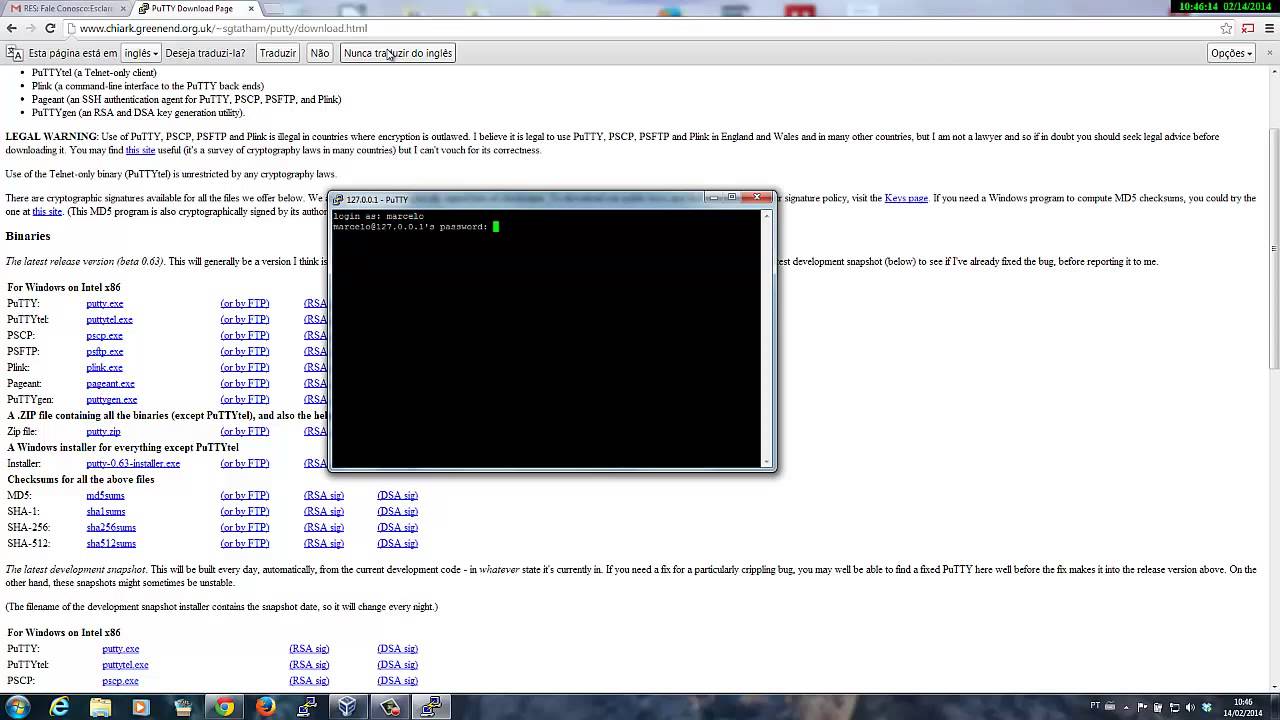
Task: Close the translate bar with its X
Action: pyautogui.click(x=1270, y=53)
